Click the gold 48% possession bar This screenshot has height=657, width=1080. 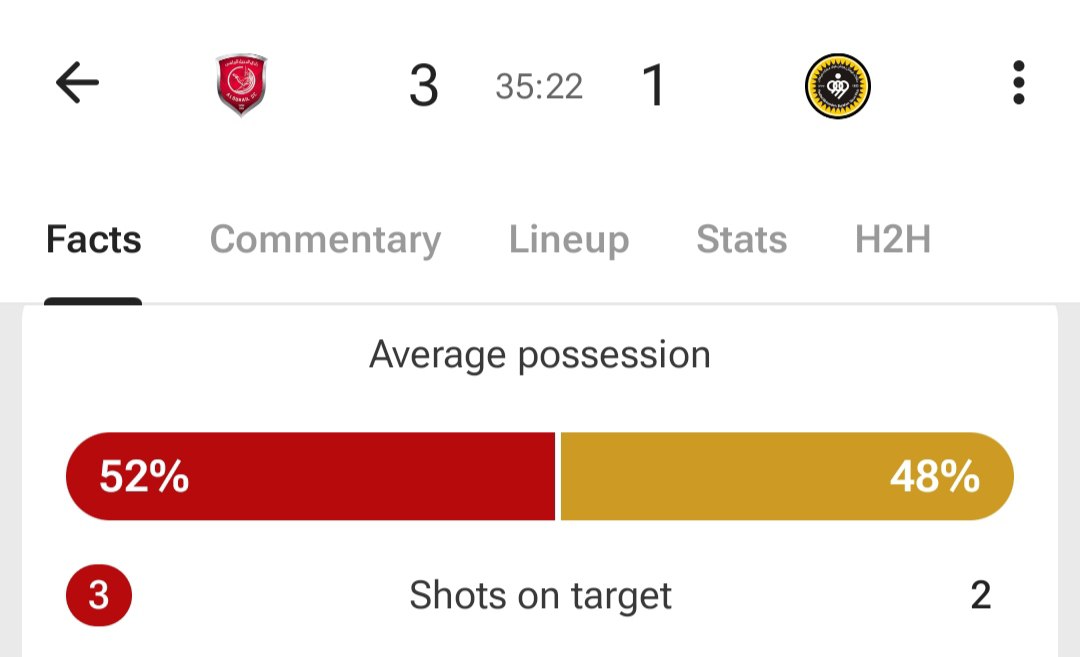[787, 477]
